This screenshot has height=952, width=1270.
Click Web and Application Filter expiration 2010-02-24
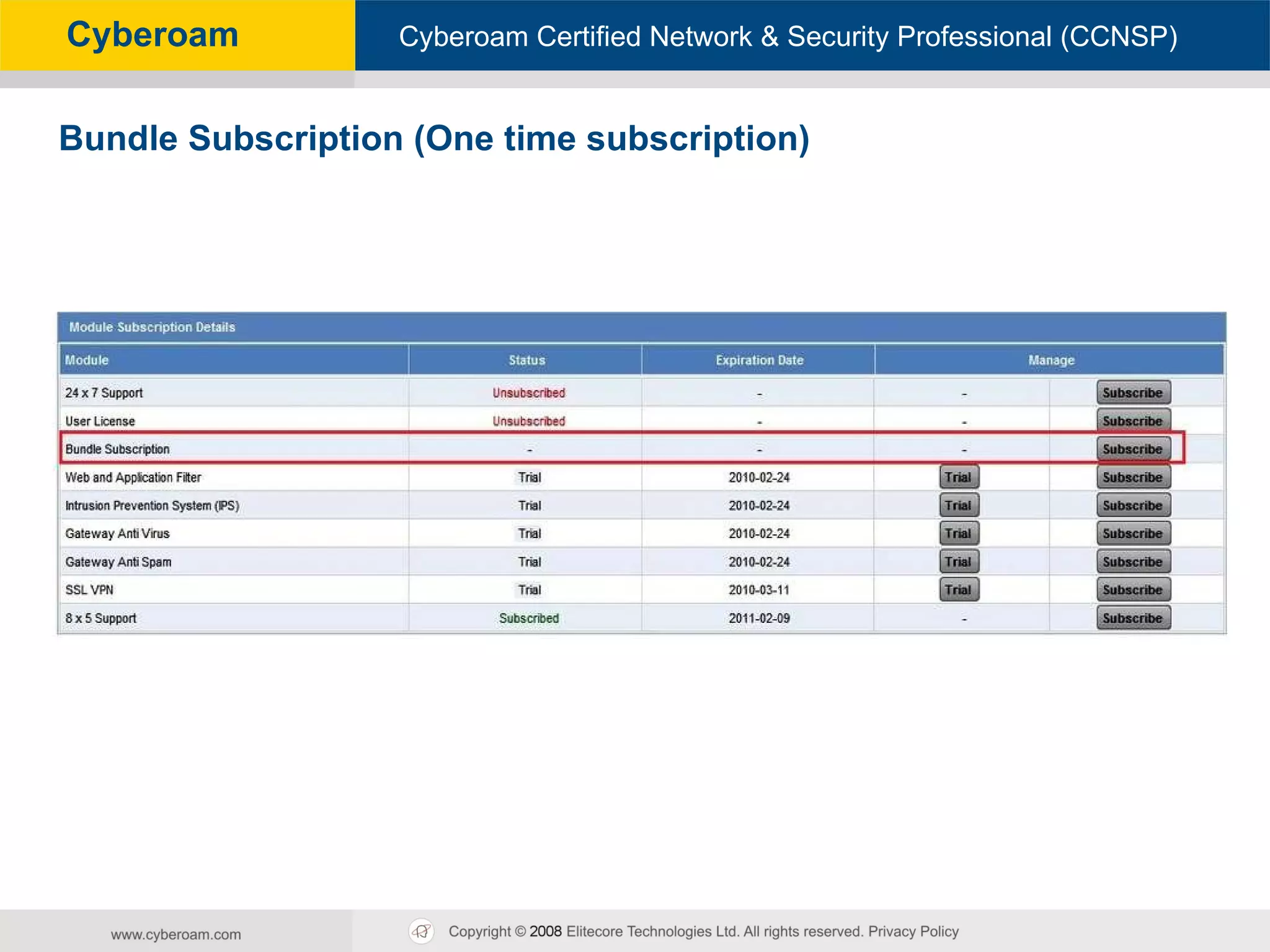[759, 478]
